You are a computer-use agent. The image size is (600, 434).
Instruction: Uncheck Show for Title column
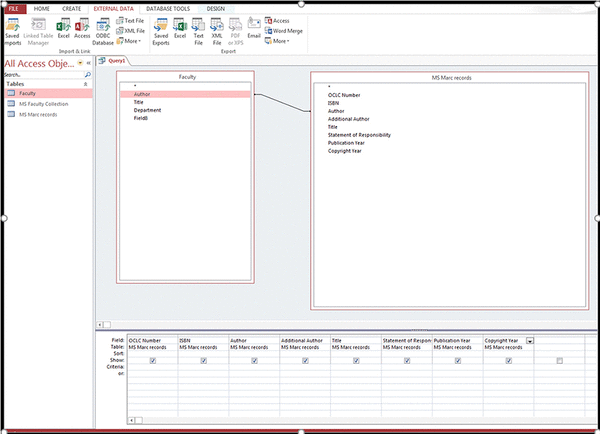(356, 361)
